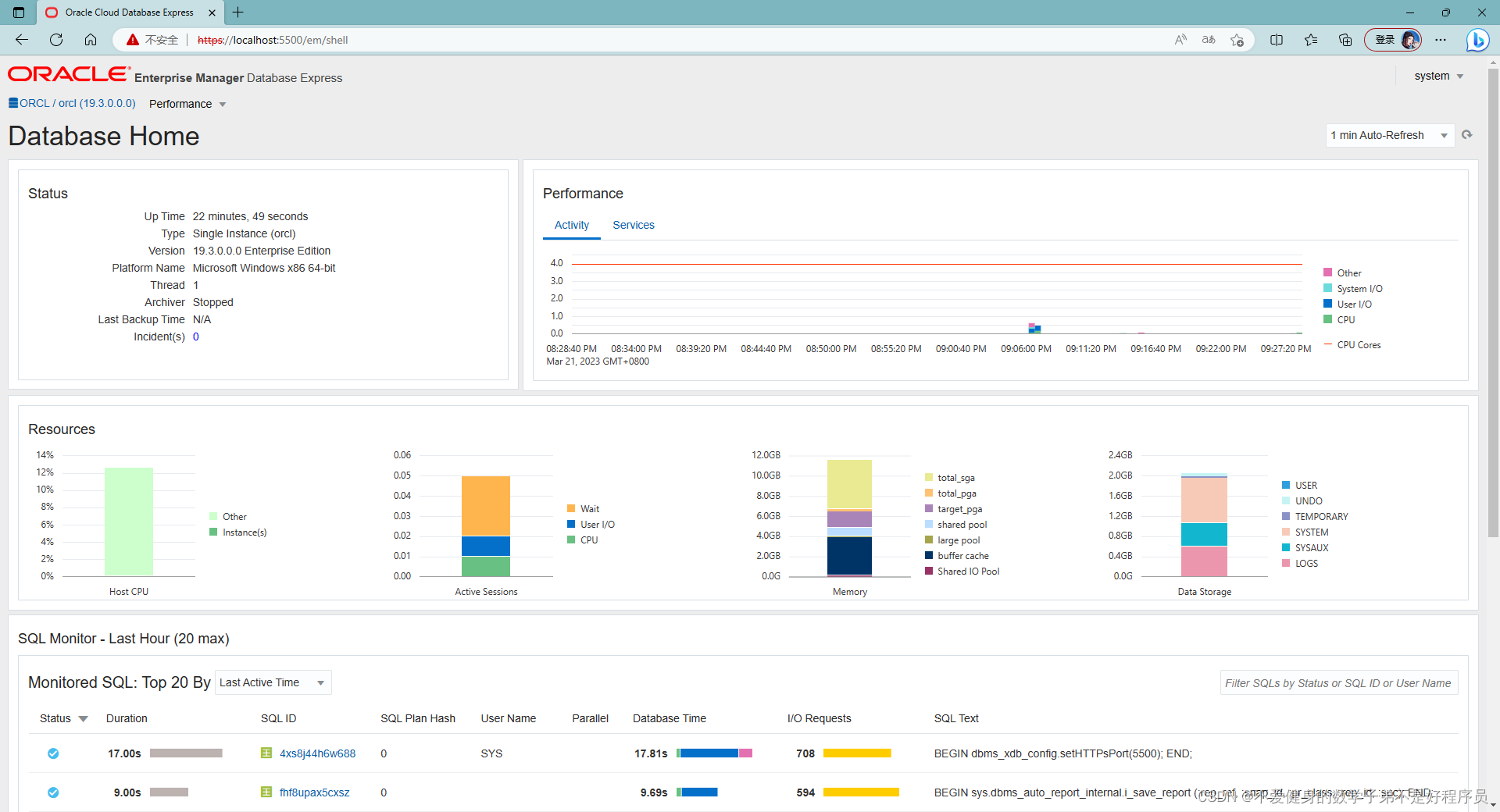
Task: Open the Last Active Time sort dropdown
Action: pyautogui.click(x=273, y=682)
